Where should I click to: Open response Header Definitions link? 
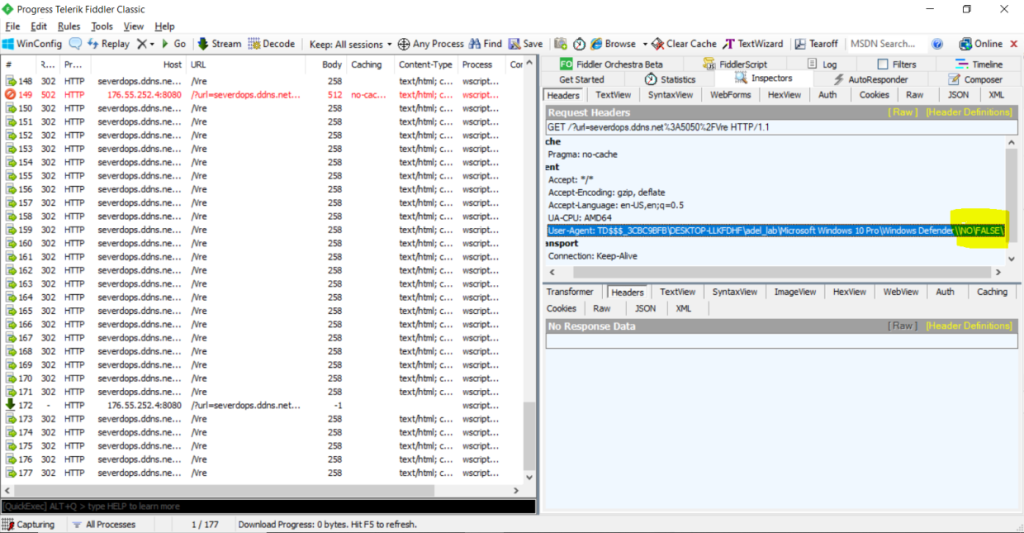click(968, 326)
